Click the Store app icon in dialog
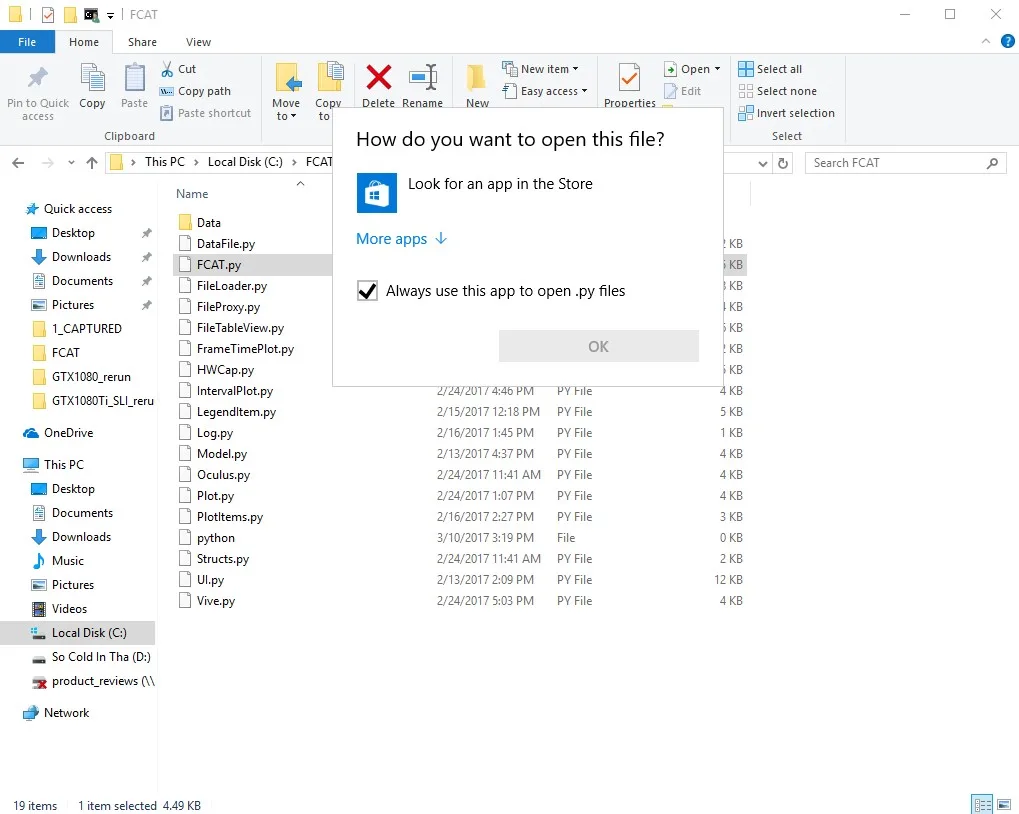Screen dimensions: 1019x814 [377, 193]
